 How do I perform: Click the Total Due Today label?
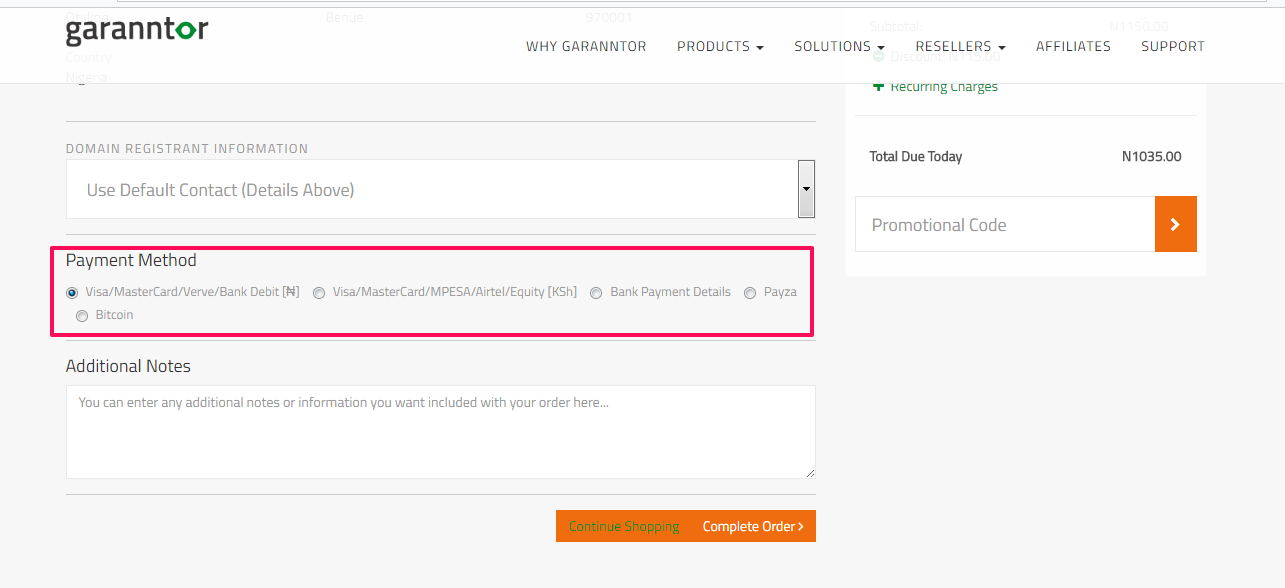pyautogui.click(x=915, y=157)
